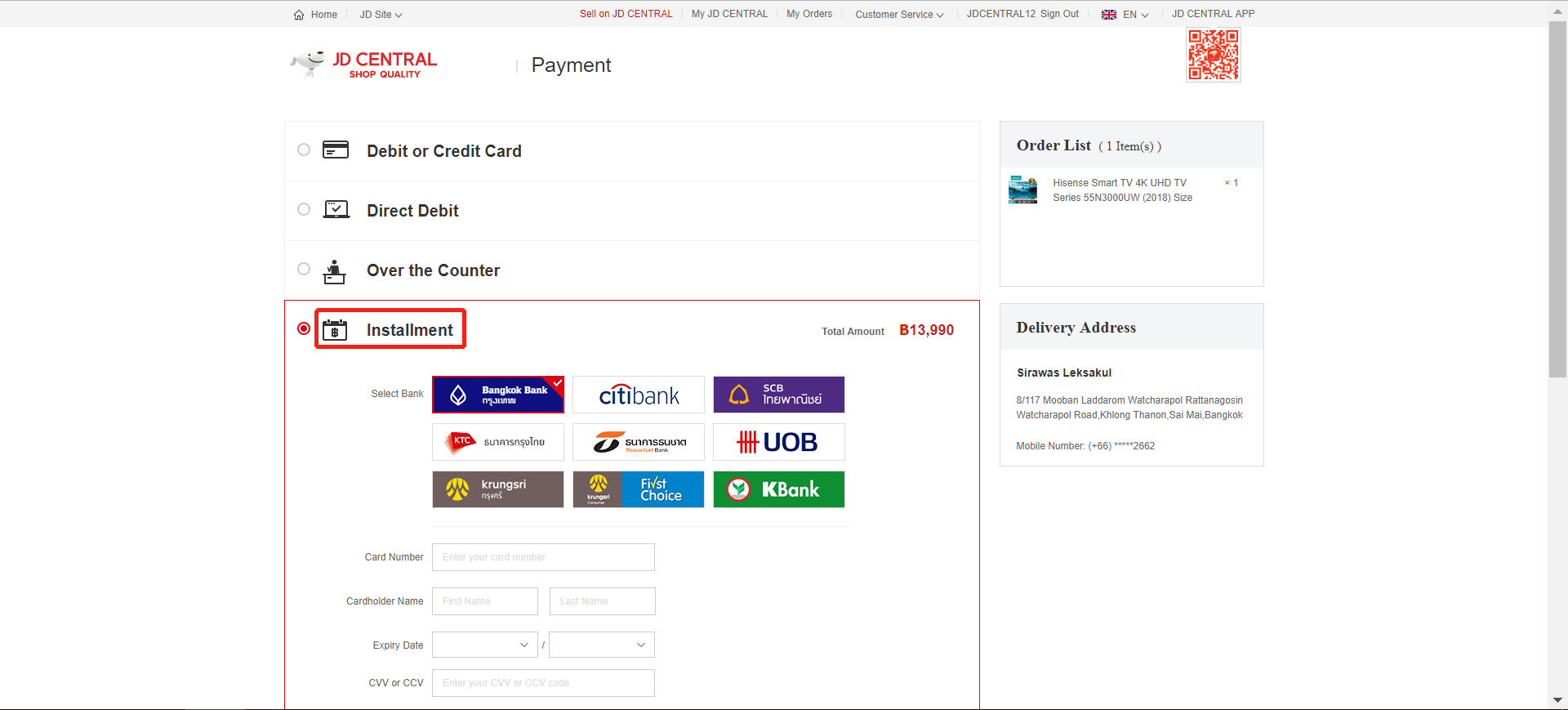Click the scrollbar down arrow

(1557, 701)
